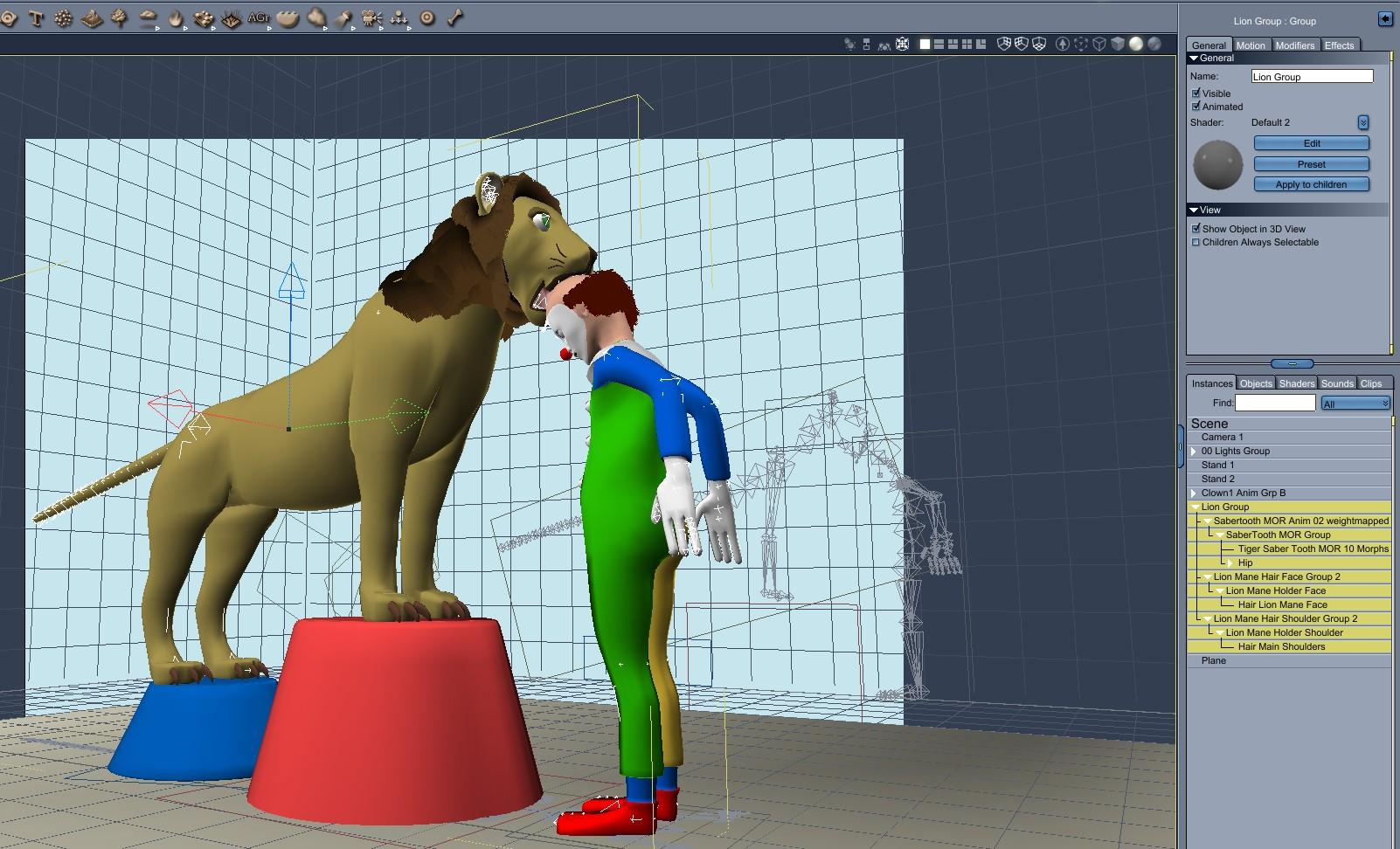Image resolution: width=1400 pixels, height=849 pixels.
Task: Click the cloud and fog tool
Action: (149, 17)
